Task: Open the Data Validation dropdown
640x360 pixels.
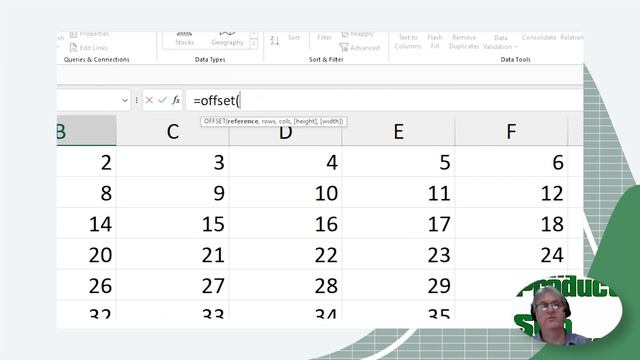Action: pyautogui.click(x=500, y=42)
